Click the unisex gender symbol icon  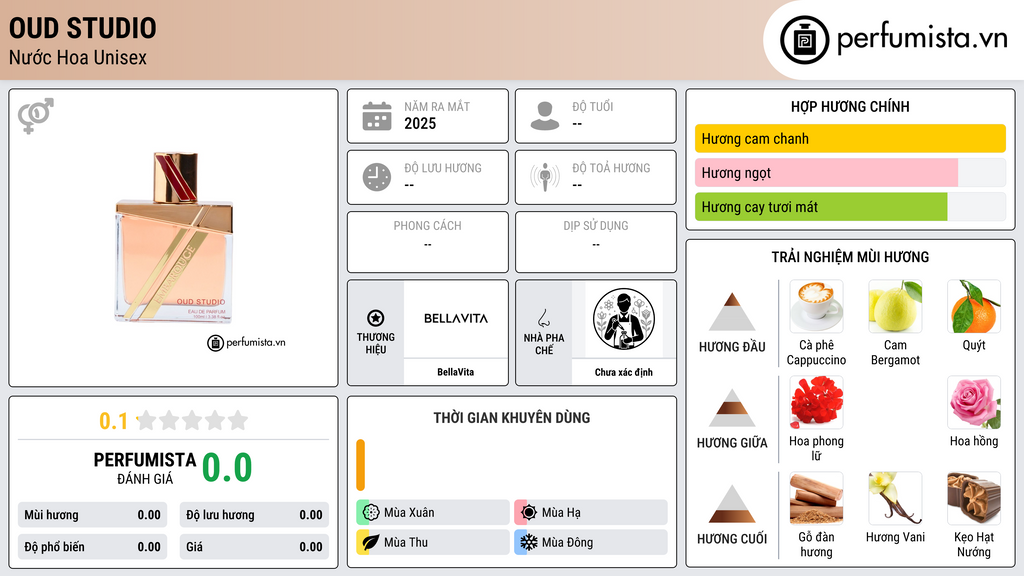[x=35, y=116]
